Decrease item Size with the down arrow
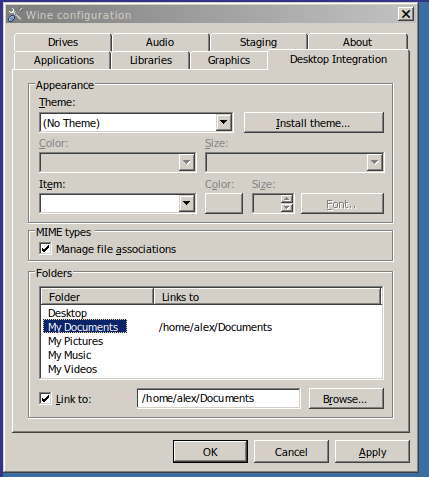This screenshot has height=477, width=429. click(287, 208)
